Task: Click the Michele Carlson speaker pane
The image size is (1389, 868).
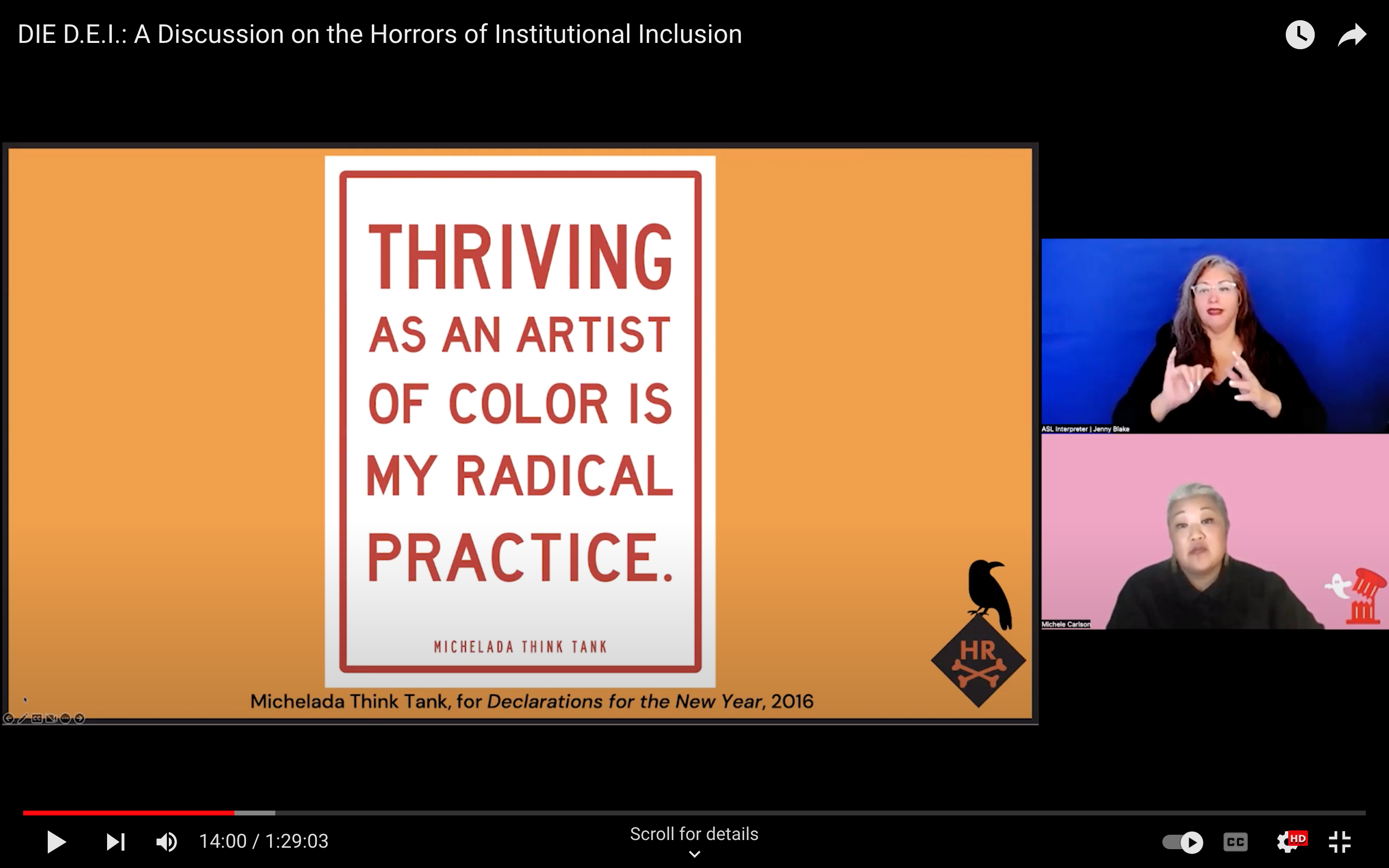Action: pos(1214,531)
